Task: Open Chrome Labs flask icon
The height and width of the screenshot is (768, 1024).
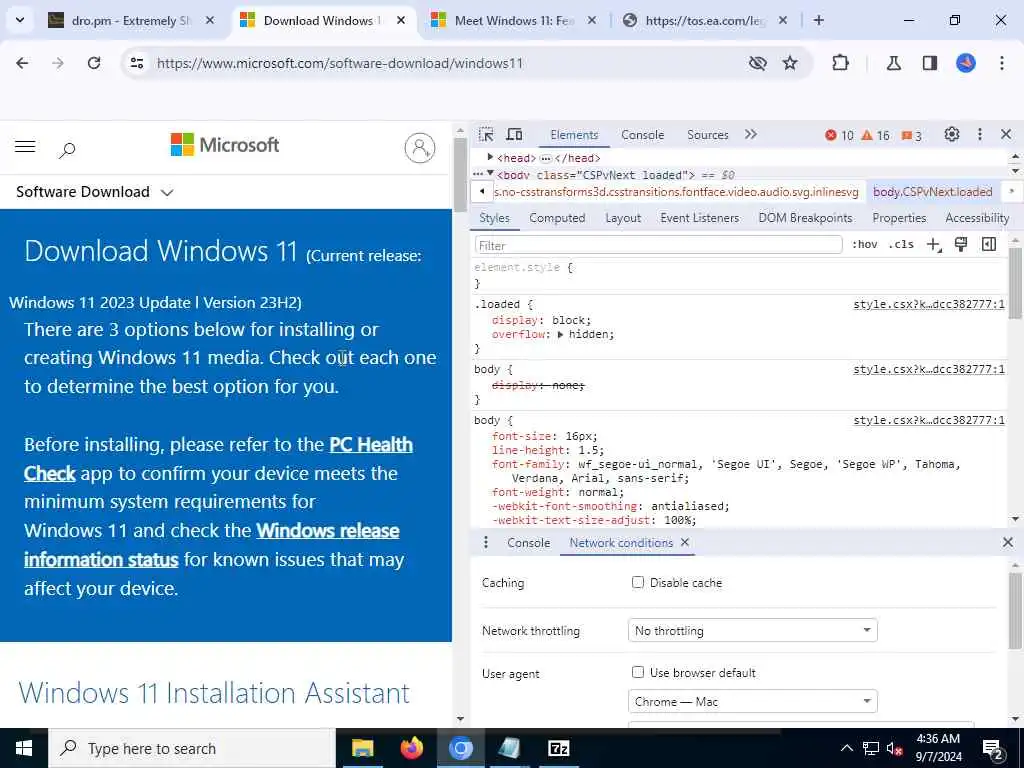Action: tap(893, 63)
